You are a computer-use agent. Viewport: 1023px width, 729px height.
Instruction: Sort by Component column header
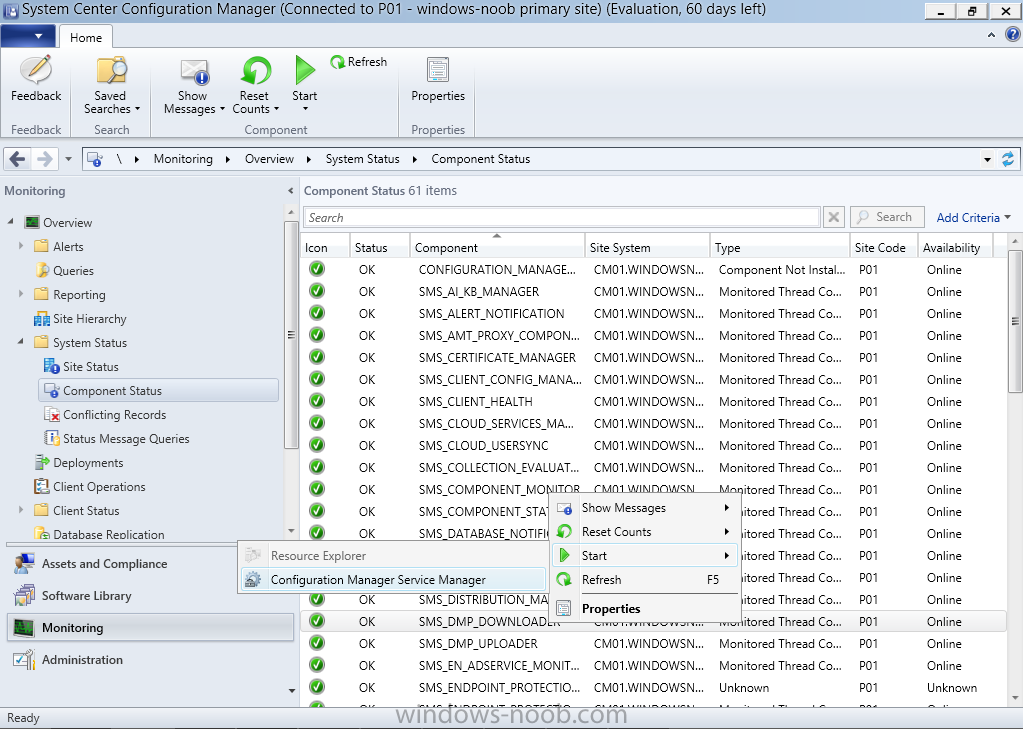point(497,247)
